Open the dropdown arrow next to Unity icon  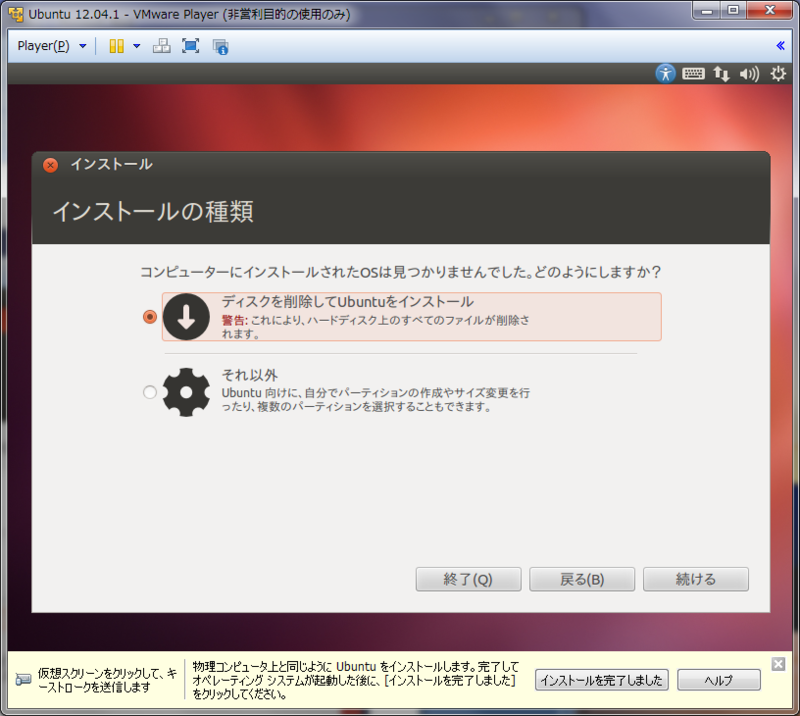click(137, 45)
